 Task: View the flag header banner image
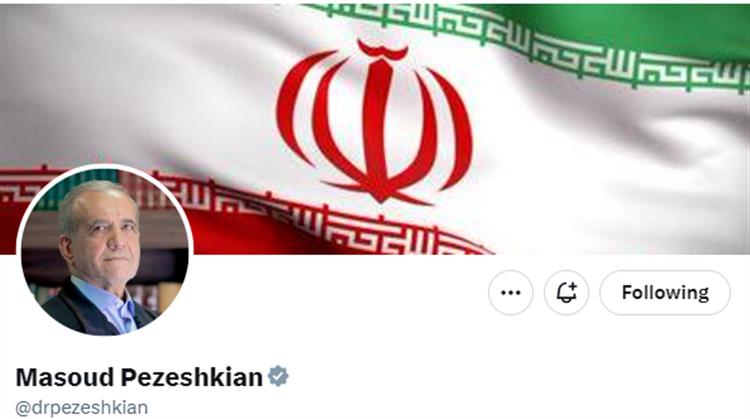click(375, 129)
